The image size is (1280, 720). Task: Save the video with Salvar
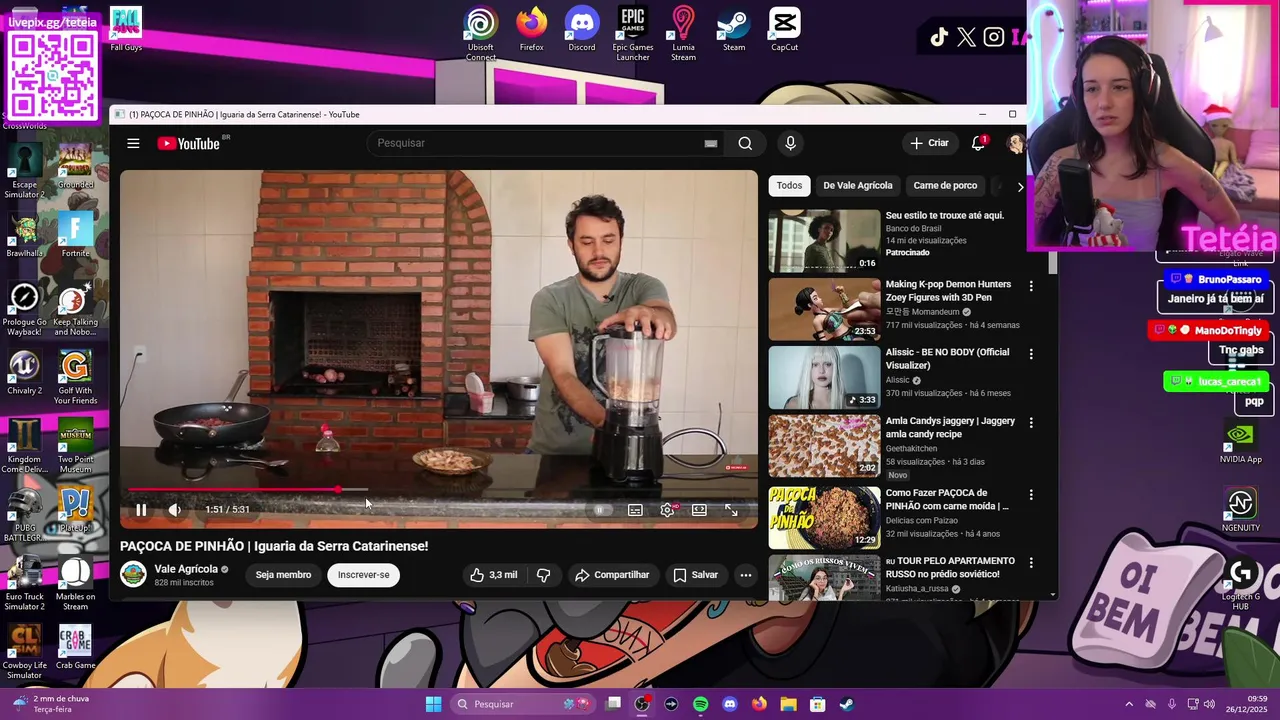click(x=695, y=575)
